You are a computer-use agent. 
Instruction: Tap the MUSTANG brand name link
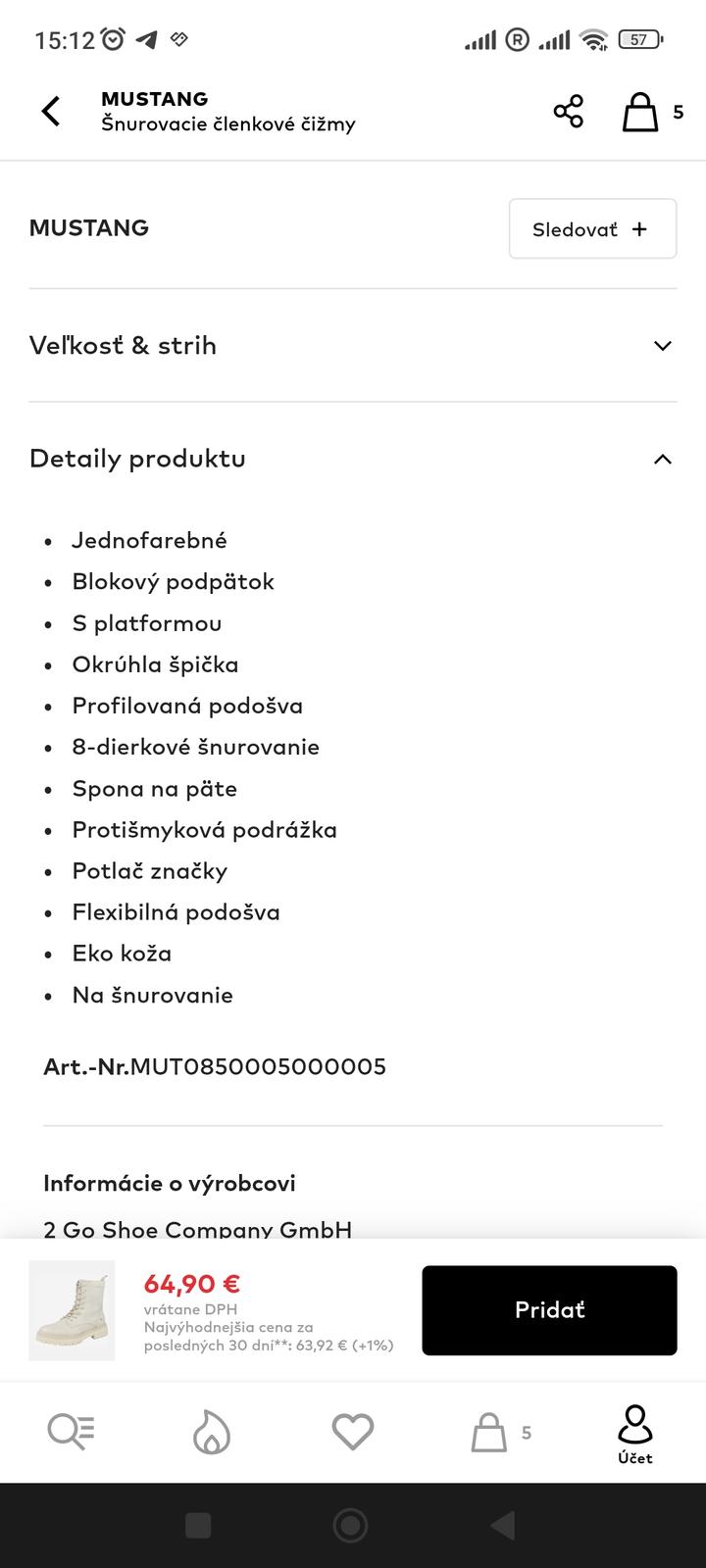click(89, 228)
